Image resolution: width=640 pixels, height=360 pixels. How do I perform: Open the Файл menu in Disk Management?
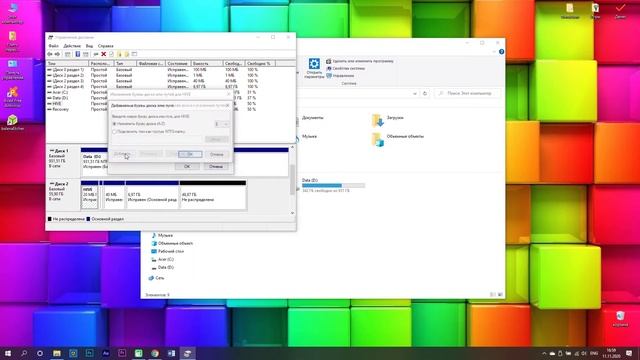point(53,46)
